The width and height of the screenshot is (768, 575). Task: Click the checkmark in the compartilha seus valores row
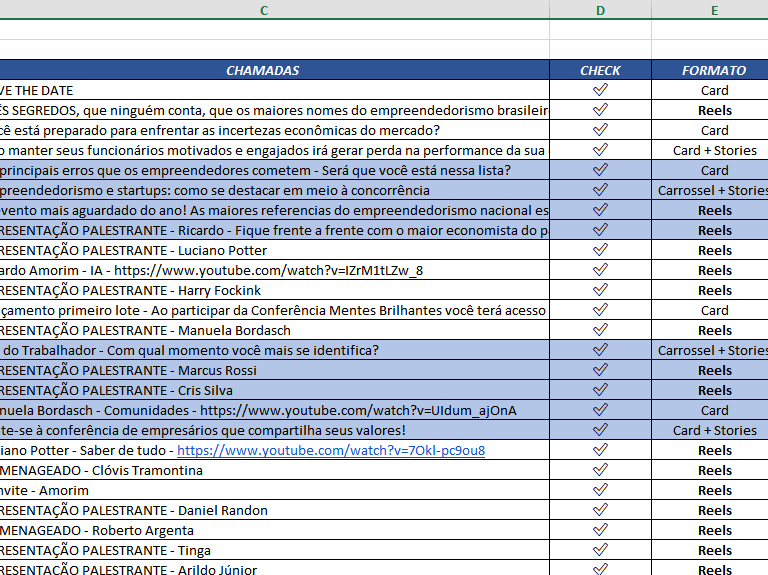tap(600, 430)
